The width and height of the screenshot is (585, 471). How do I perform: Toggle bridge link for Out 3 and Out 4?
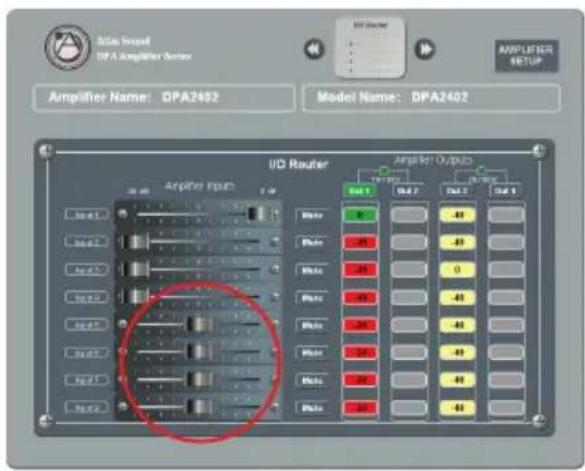point(481,171)
